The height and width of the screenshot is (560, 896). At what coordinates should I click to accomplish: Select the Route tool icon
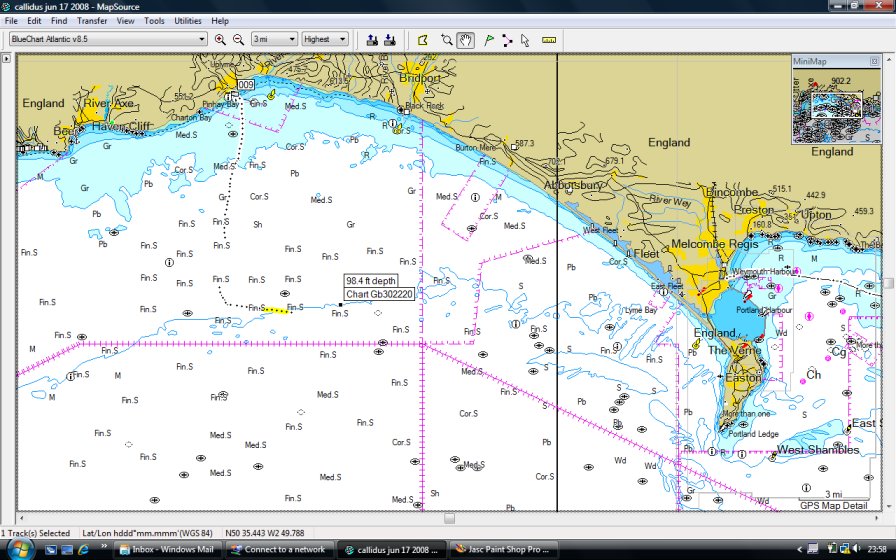(507, 39)
